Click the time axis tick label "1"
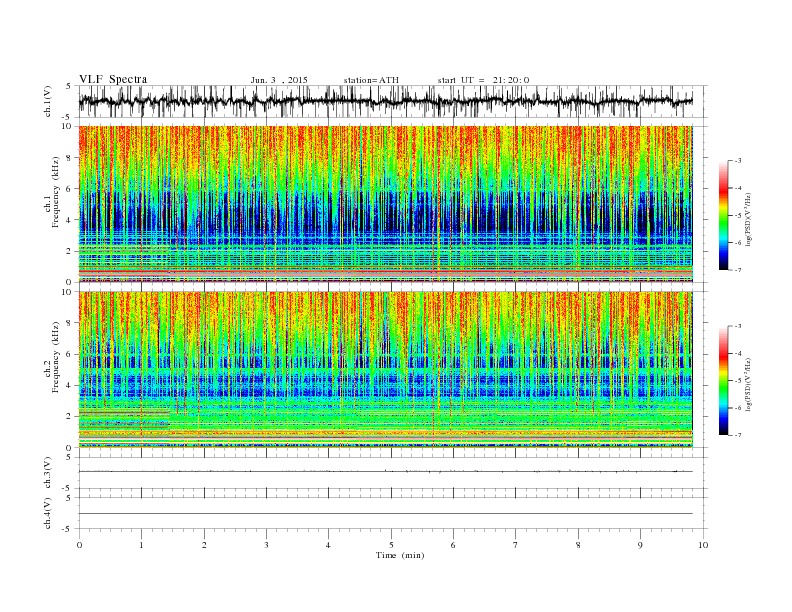Image resolution: width=792 pixels, height=612 pixels. [141, 545]
